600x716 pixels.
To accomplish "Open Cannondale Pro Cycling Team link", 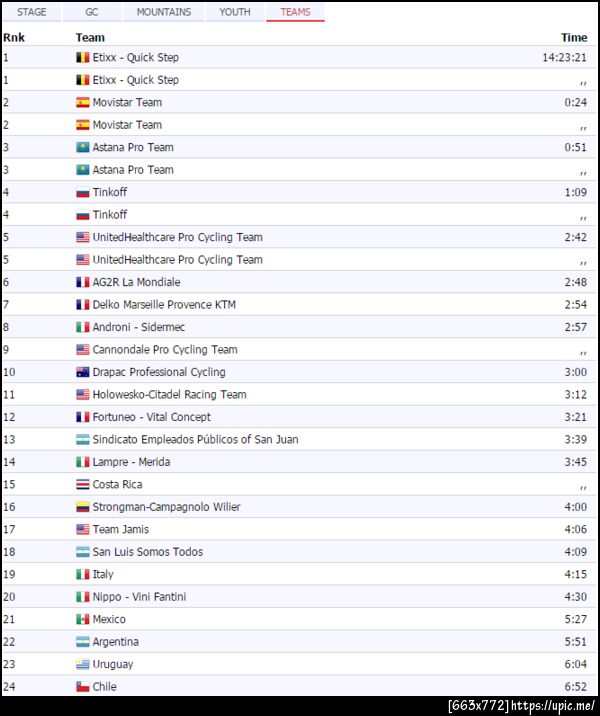I will (x=165, y=350).
